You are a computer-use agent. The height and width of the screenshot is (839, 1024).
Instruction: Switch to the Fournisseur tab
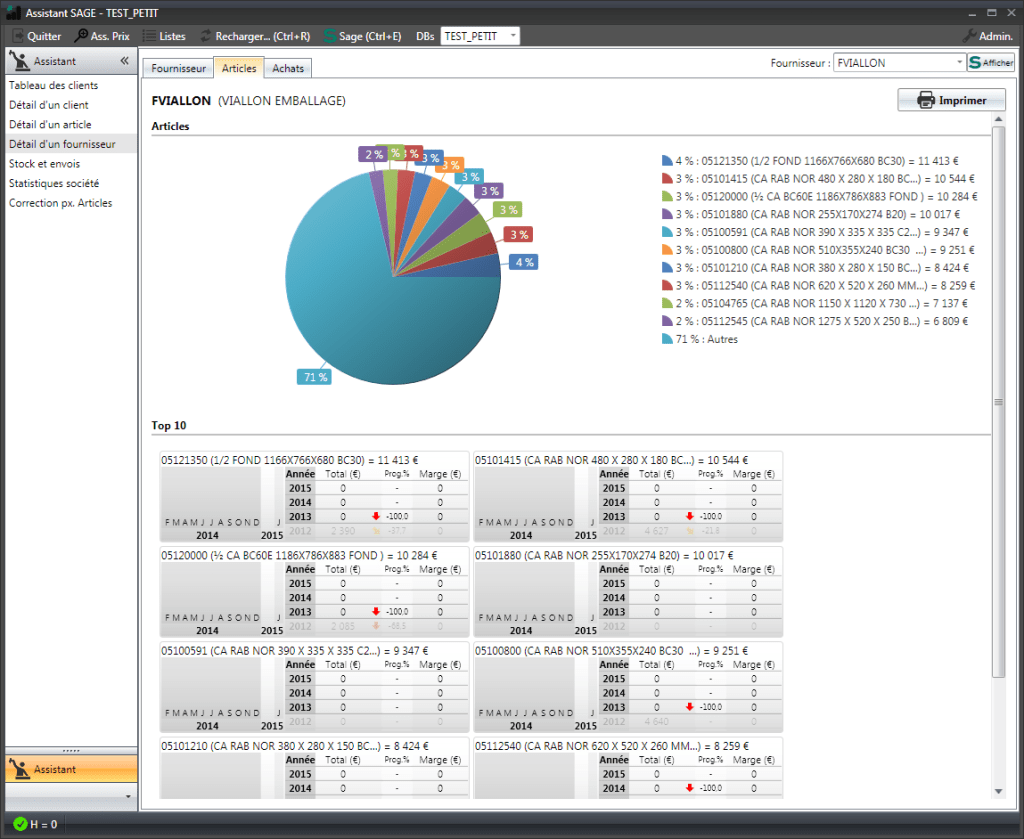coord(178,68)
